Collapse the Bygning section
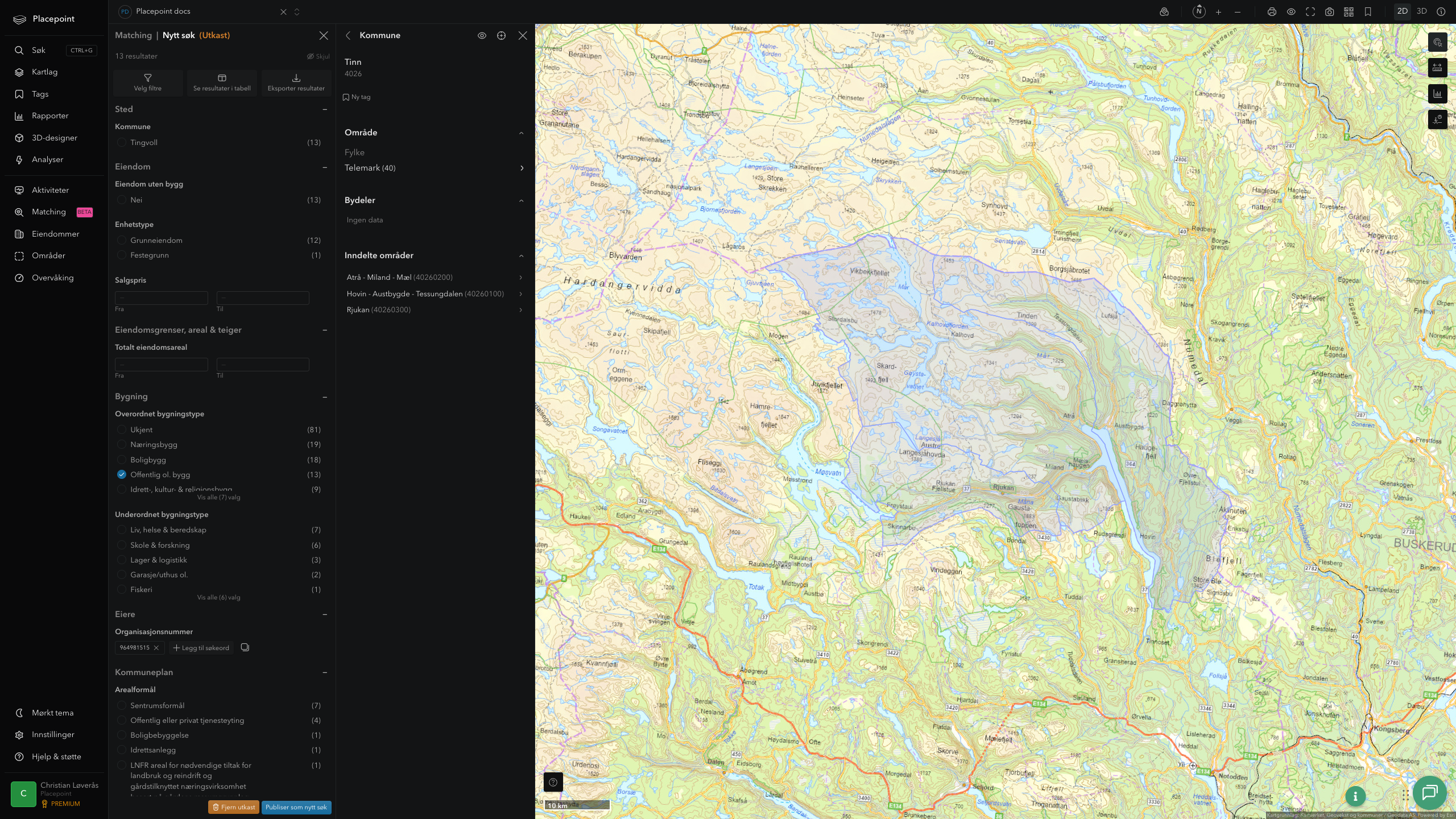1456x819 pixels. click(x=325, y=396)
